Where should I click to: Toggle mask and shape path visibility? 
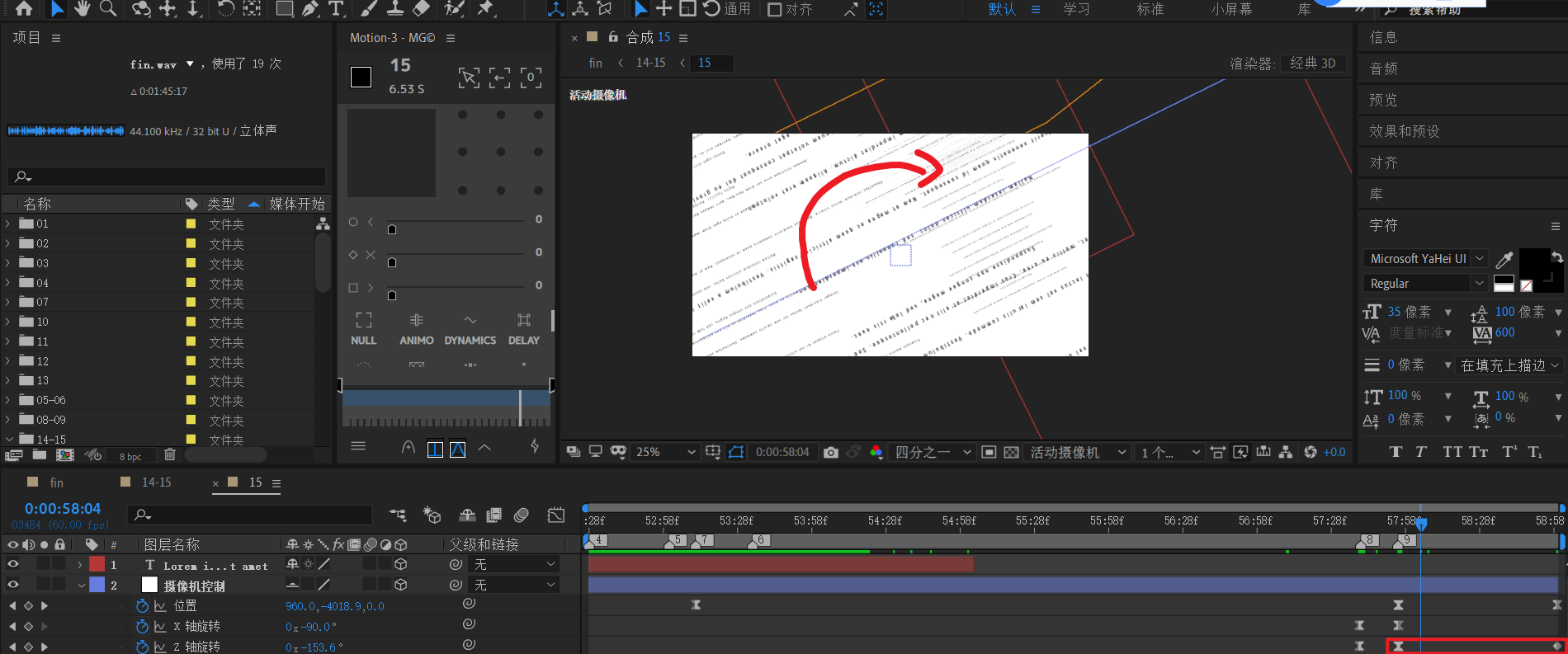[x=736, y=452]
